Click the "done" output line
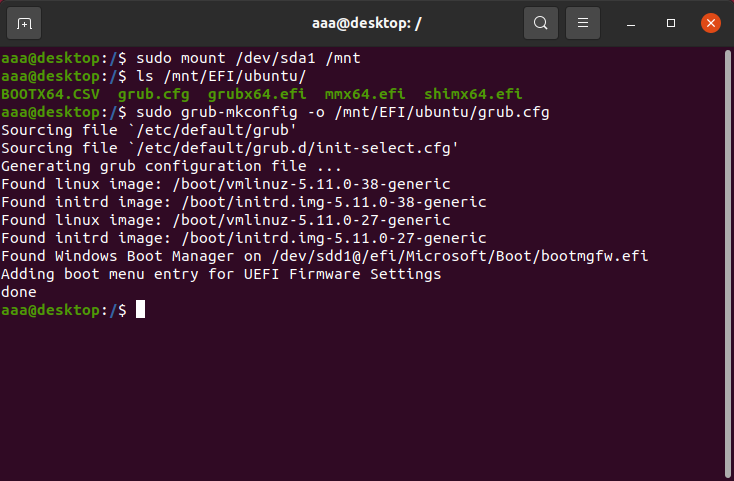Screen dimensions: 734x481 pyautogui.click(x=19, y=292)
